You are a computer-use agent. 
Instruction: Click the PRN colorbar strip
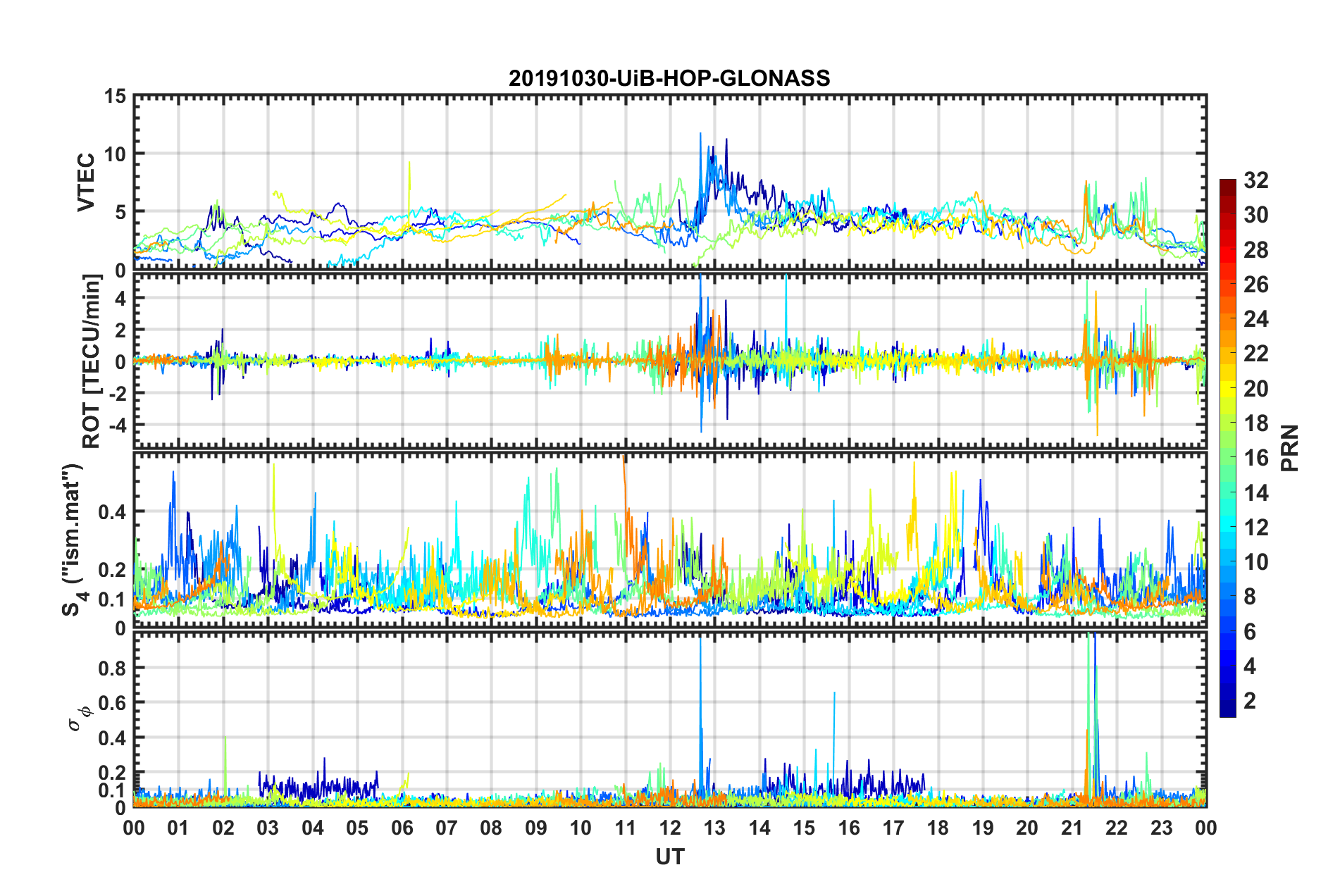(x=1227, y=448)
